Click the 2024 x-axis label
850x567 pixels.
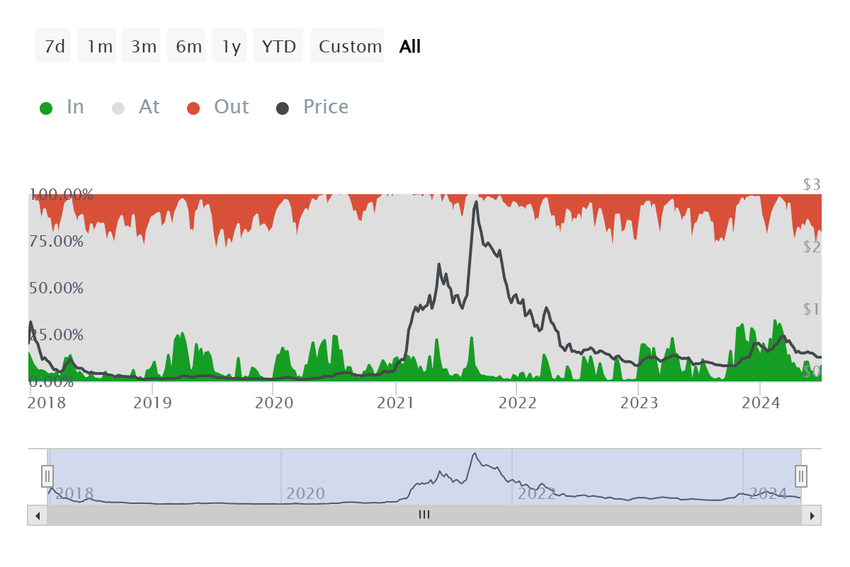click(x=761, y=403)
